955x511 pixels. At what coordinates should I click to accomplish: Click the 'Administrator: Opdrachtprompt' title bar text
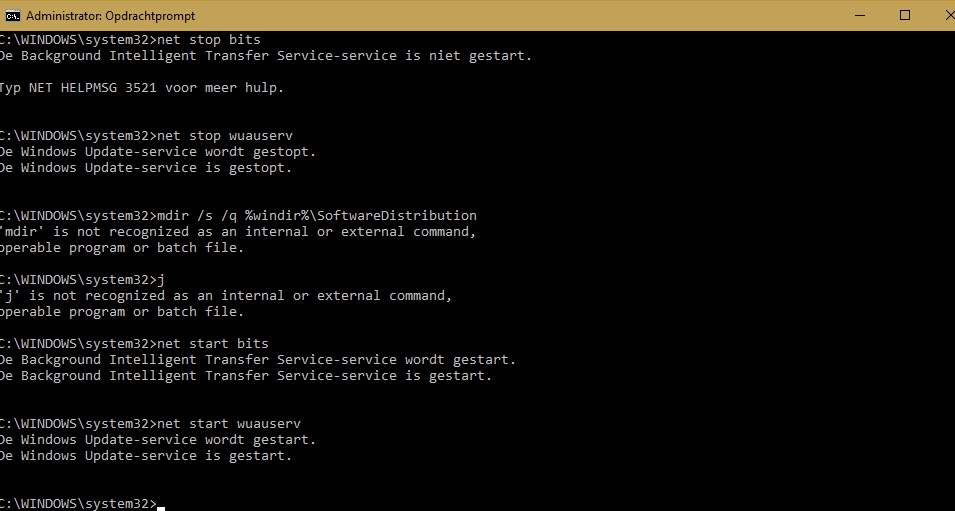111,16
